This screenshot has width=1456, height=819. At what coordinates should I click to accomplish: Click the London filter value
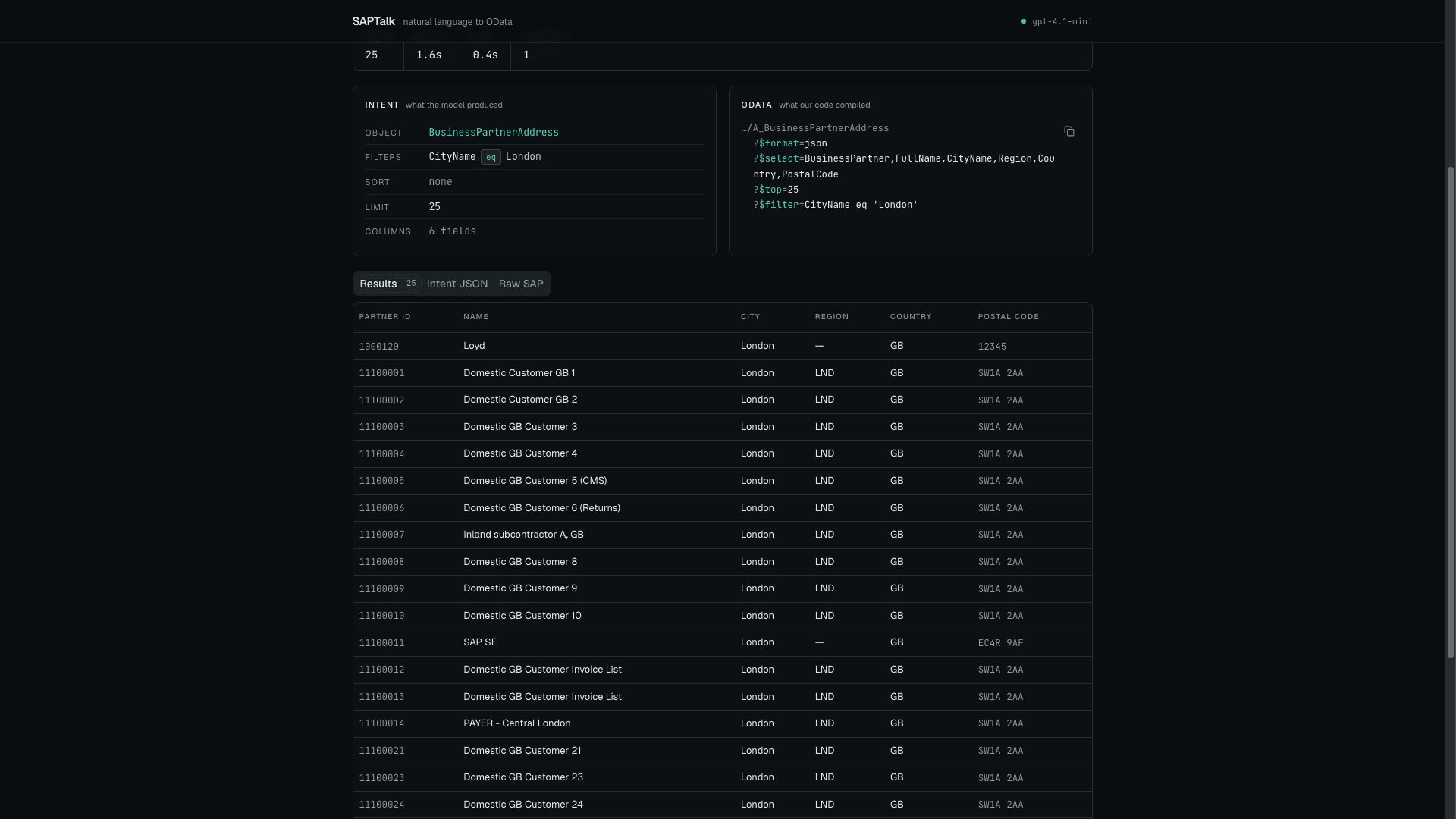(523, 157)
